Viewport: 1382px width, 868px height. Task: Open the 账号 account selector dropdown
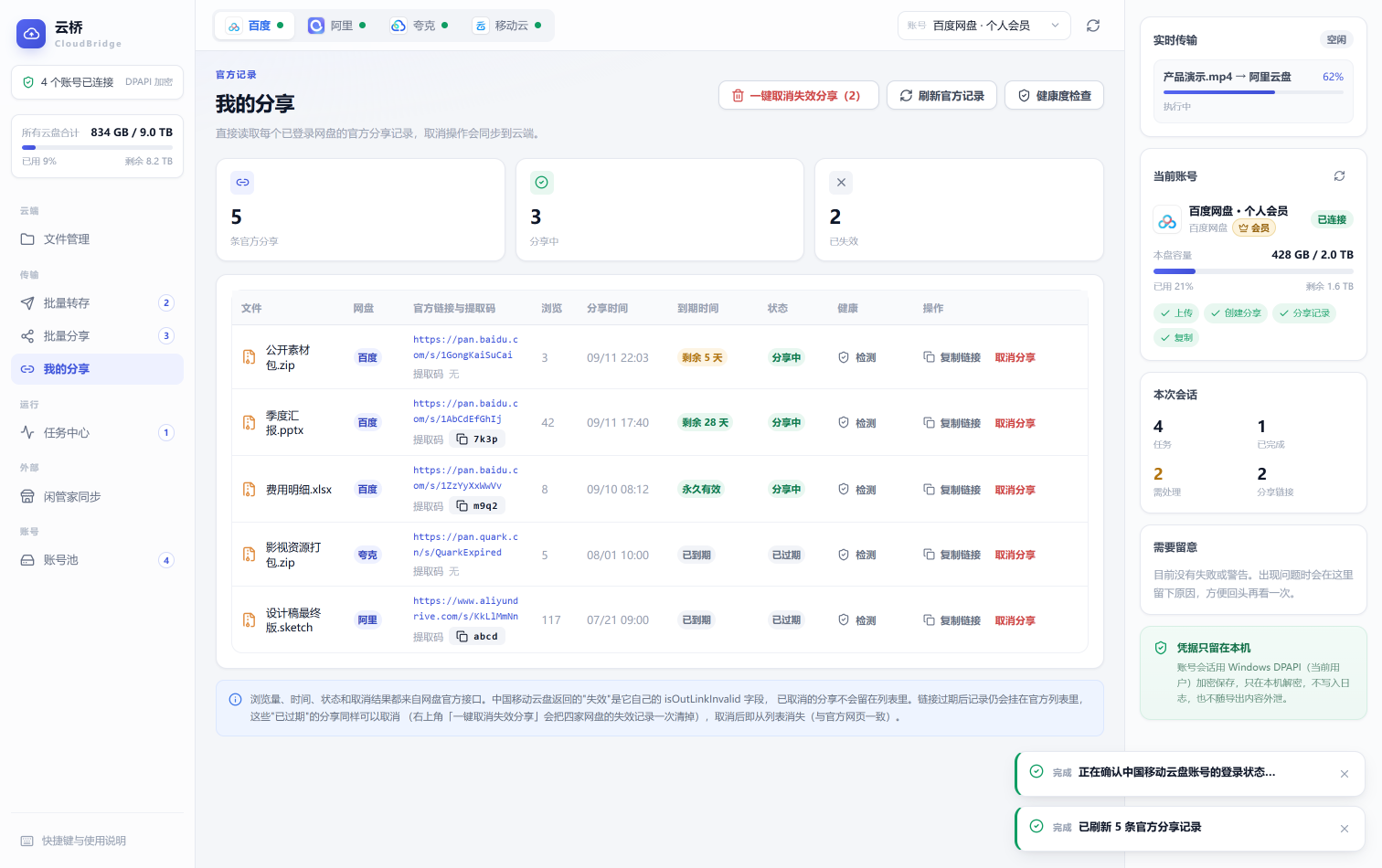pyautogui.click(x=983, y=26)
